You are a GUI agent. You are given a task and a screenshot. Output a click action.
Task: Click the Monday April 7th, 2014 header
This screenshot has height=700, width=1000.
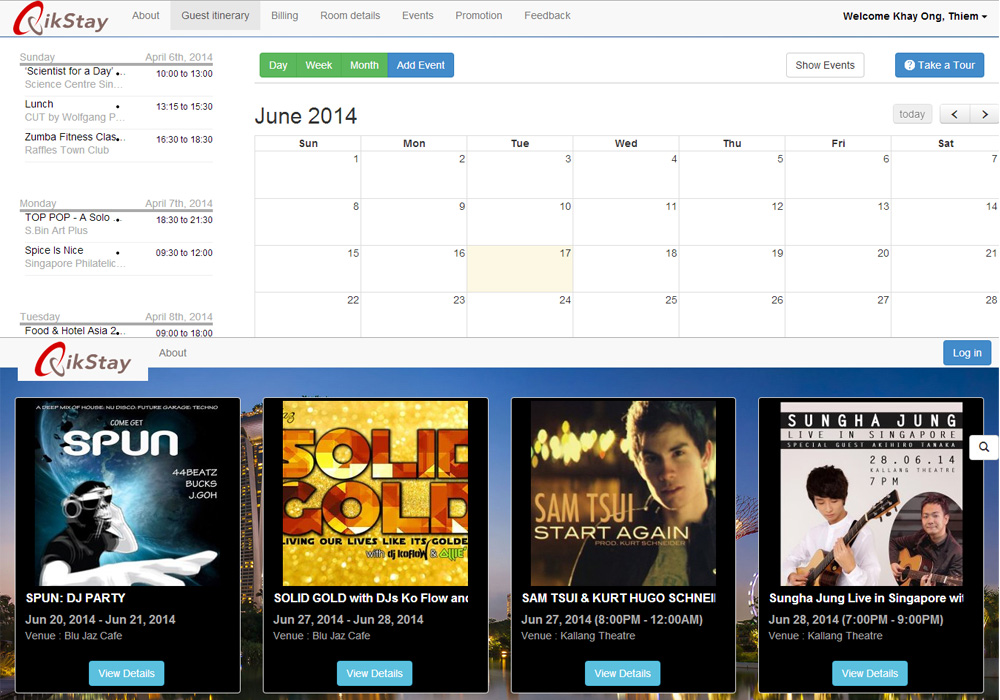116,203
